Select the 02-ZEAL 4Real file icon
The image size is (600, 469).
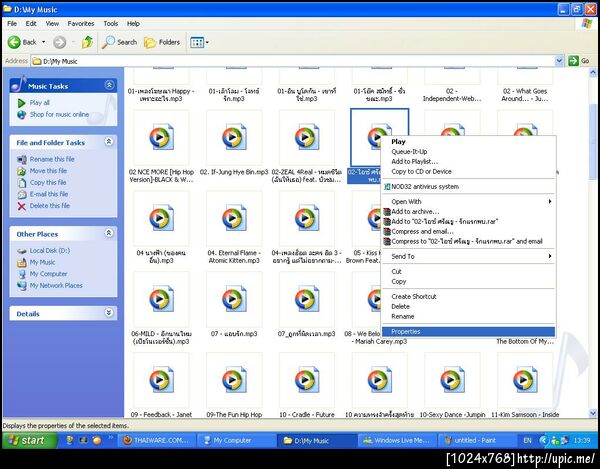pos(307,137)
